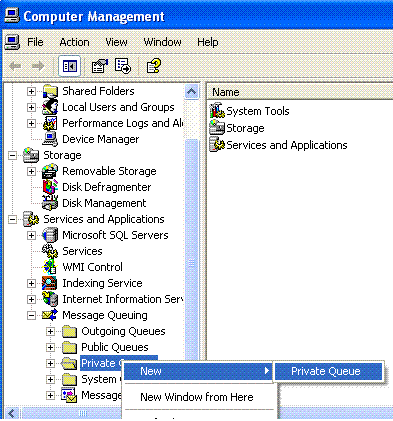Click the Services and Applications tree icon
The height and width of the screenshot is (421, 393).
coord(31,219)
